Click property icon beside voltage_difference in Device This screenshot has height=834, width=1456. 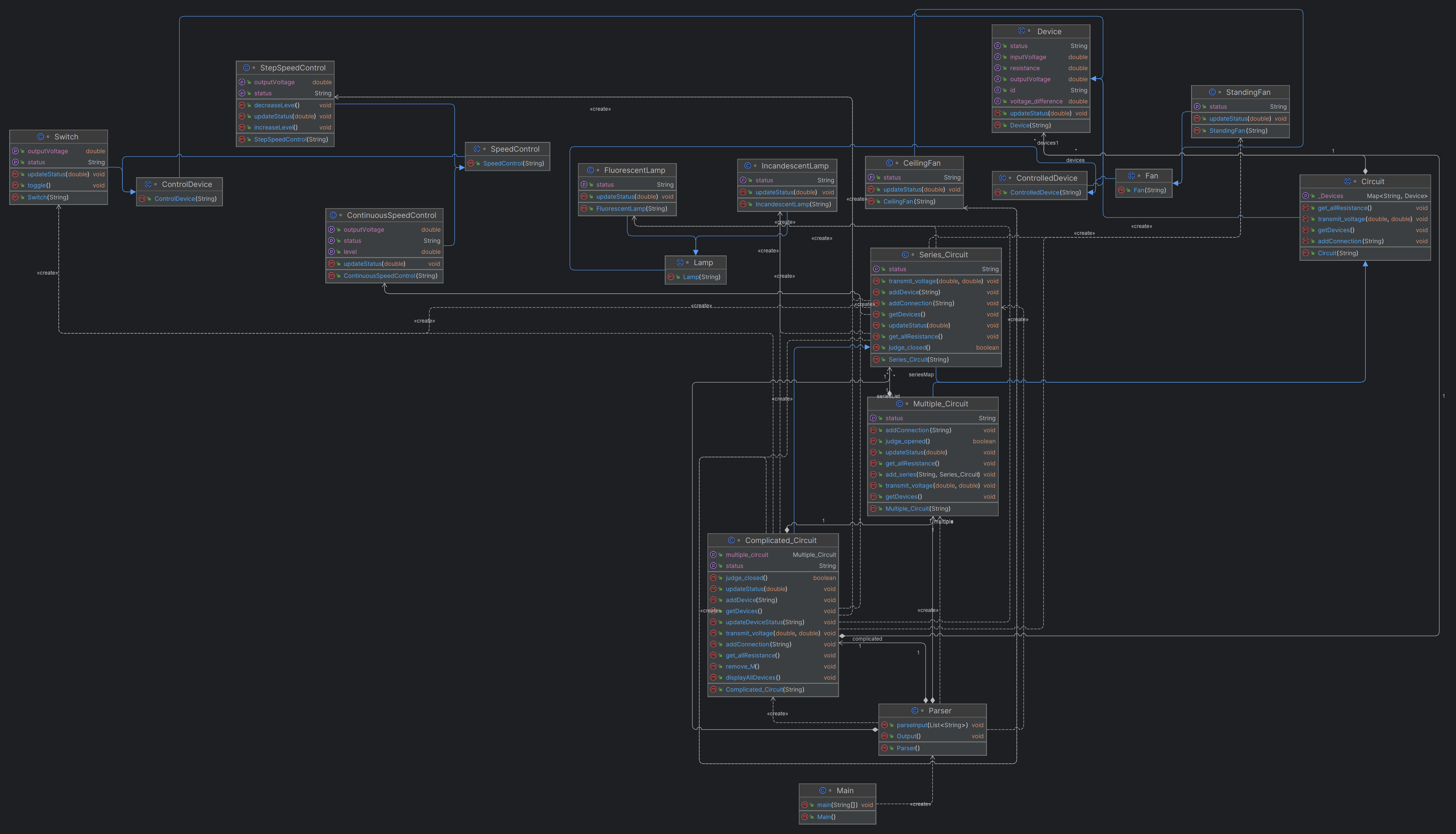click(x=998, y=101)
